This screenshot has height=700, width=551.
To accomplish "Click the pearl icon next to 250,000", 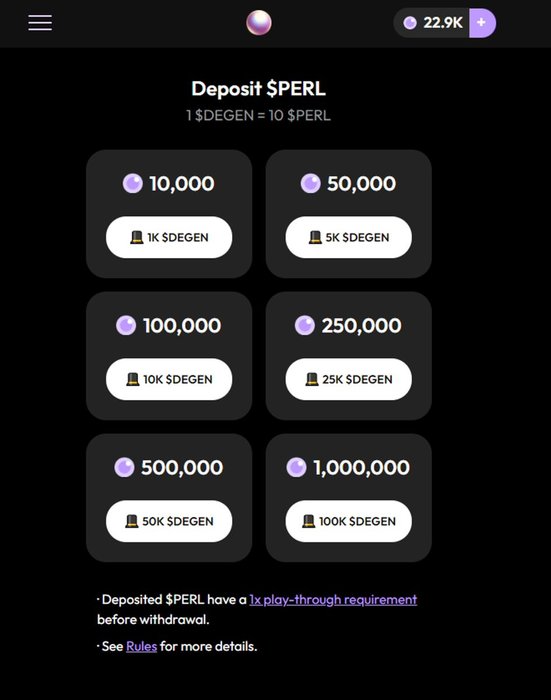I will pyautogui.click(x=305, y=325).
